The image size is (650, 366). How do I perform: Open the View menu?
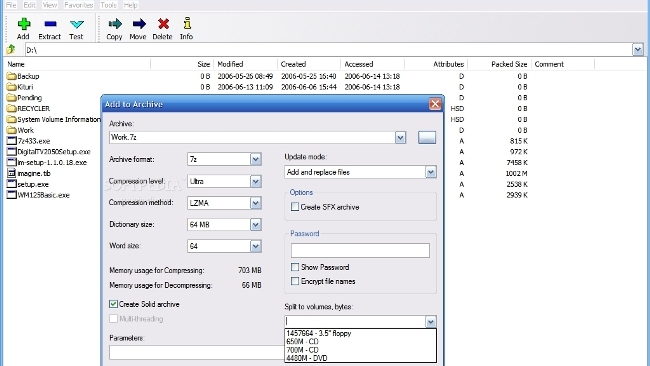[50, 5]
